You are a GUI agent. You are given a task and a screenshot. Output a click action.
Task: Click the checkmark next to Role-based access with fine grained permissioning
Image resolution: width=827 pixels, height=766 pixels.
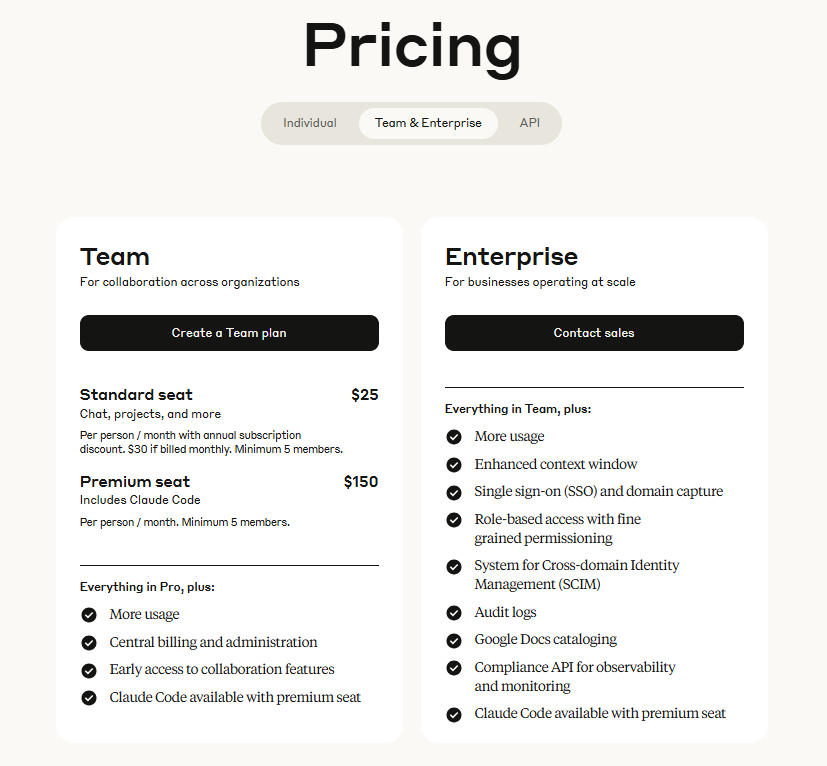[x=454, y=519]
